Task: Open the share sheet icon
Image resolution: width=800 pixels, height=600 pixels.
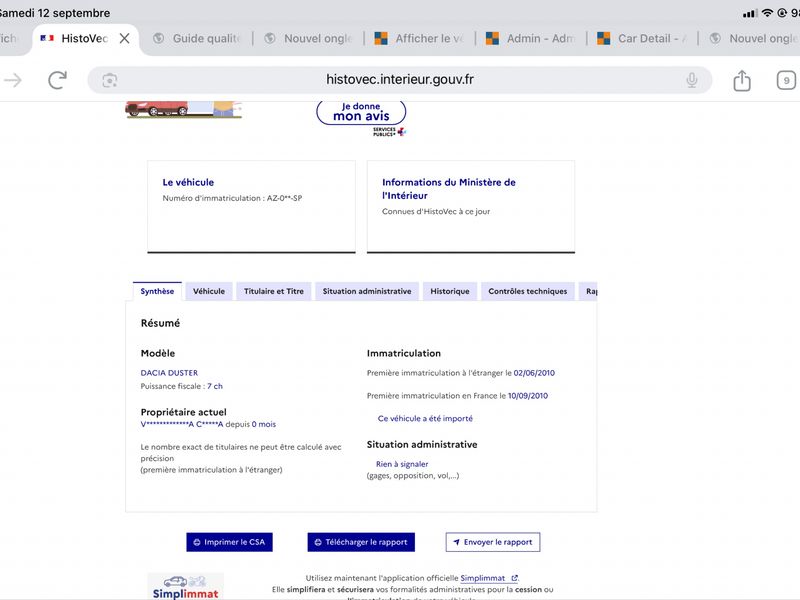Action: (x=742, y=80)
